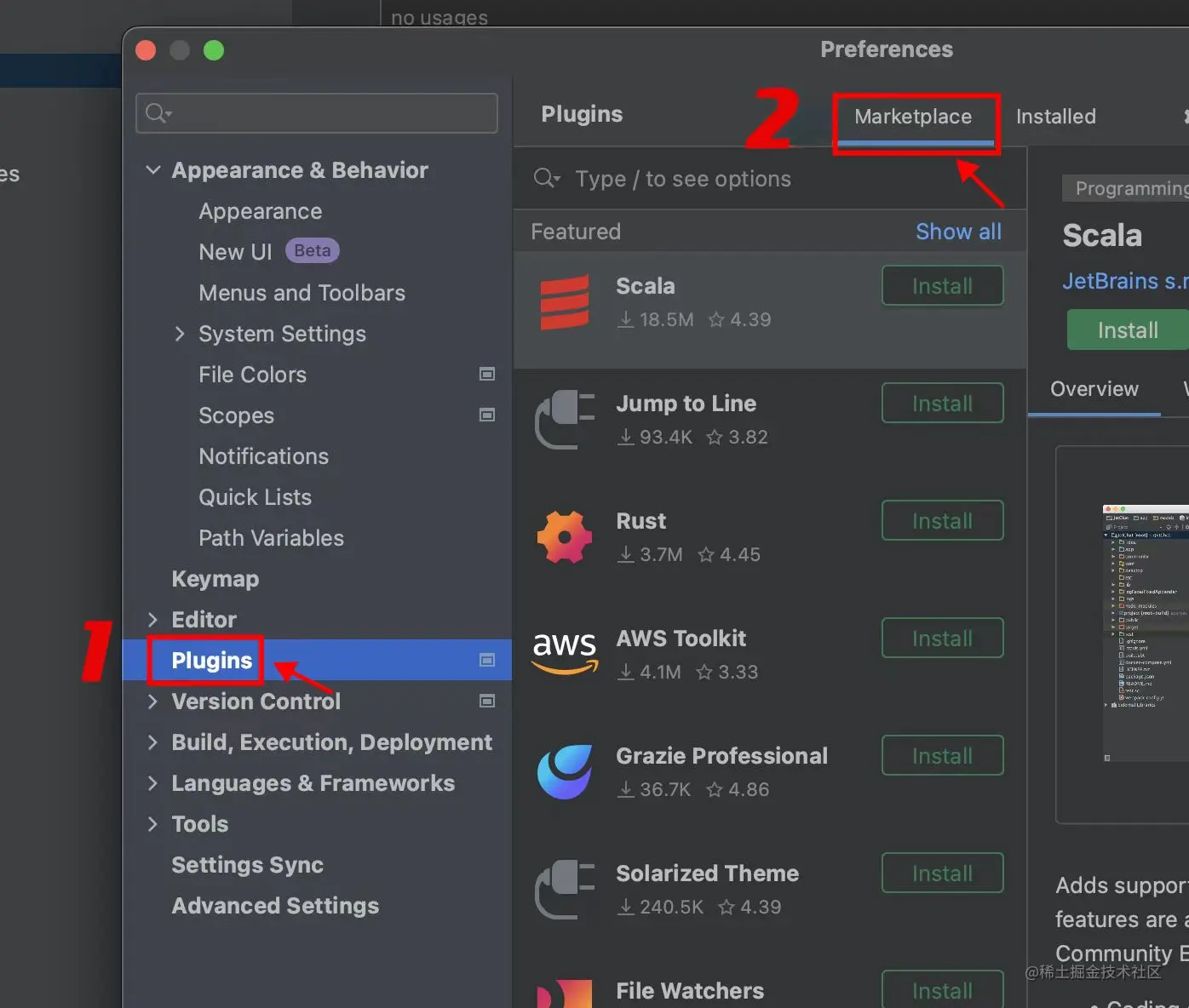This screenshot has height=1008, width=1189.
Task: Switch to the Installed tab
Action: click(x=1055, y=117)
